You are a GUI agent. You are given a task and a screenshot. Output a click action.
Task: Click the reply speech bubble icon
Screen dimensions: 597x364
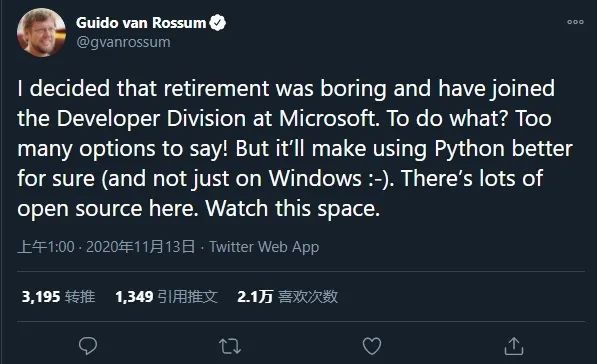[88, 346]
